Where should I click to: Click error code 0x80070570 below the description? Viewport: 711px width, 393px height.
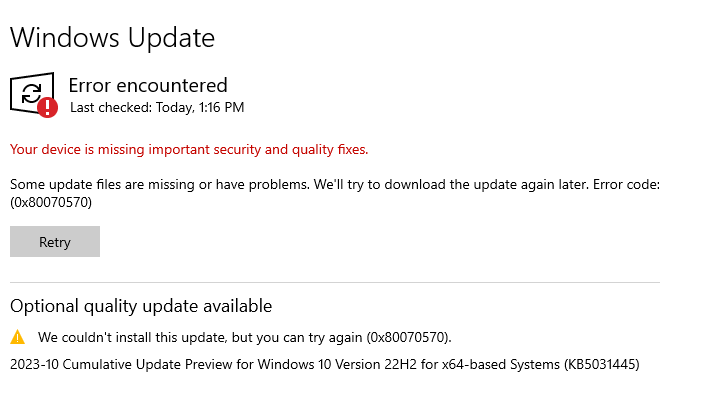(51, 202)
